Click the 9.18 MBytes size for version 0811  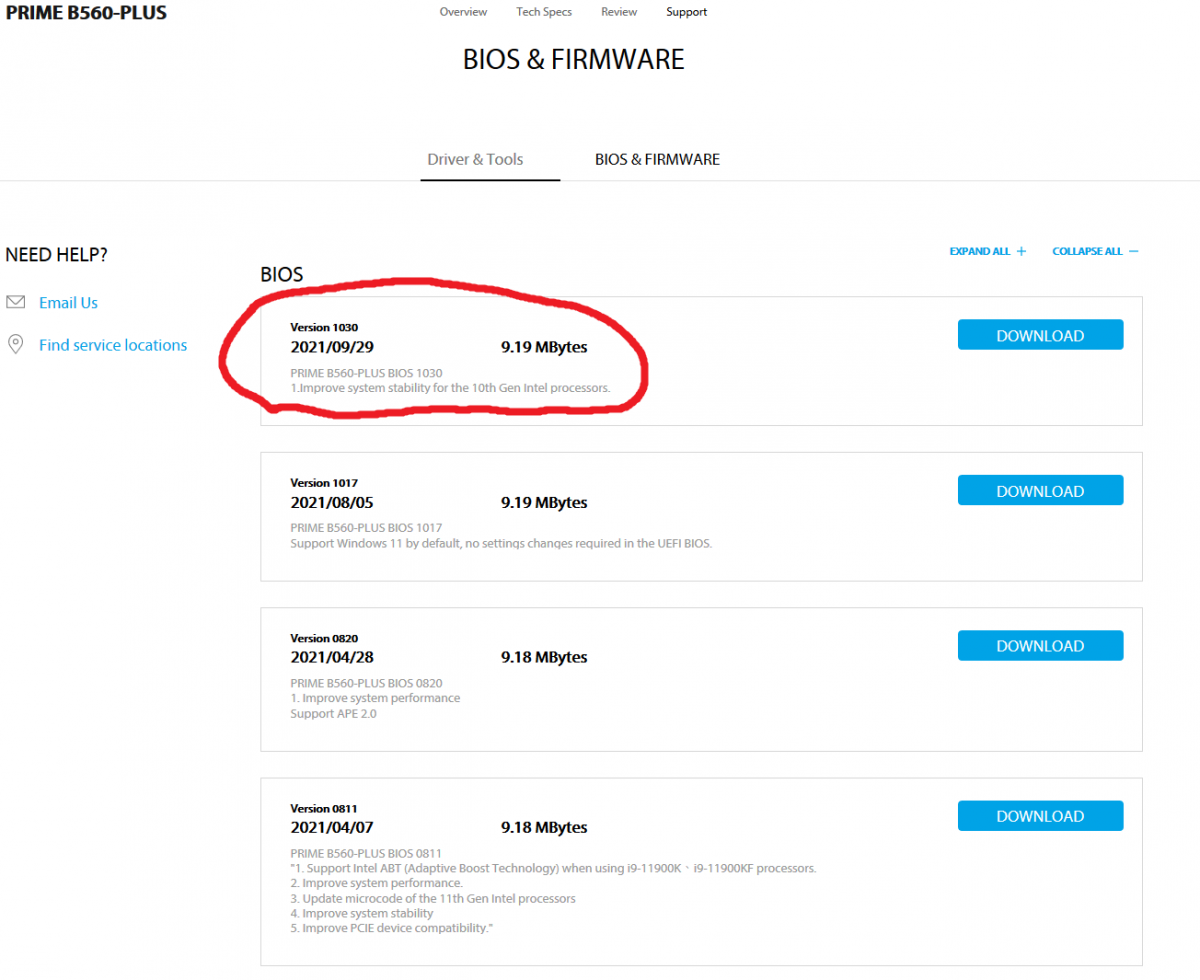544,827
